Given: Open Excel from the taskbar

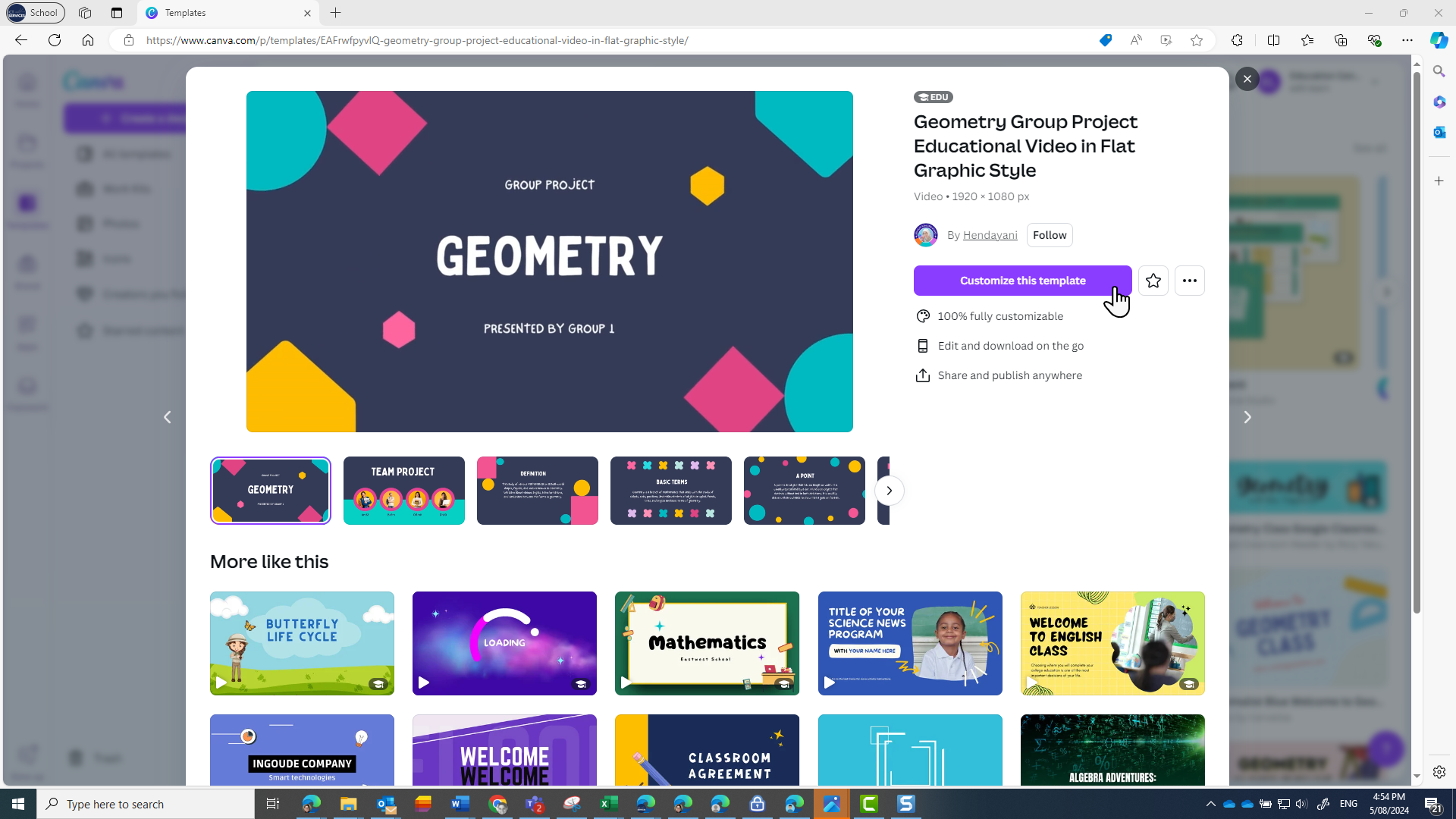Looking at the screenshot, I should 609,804.
